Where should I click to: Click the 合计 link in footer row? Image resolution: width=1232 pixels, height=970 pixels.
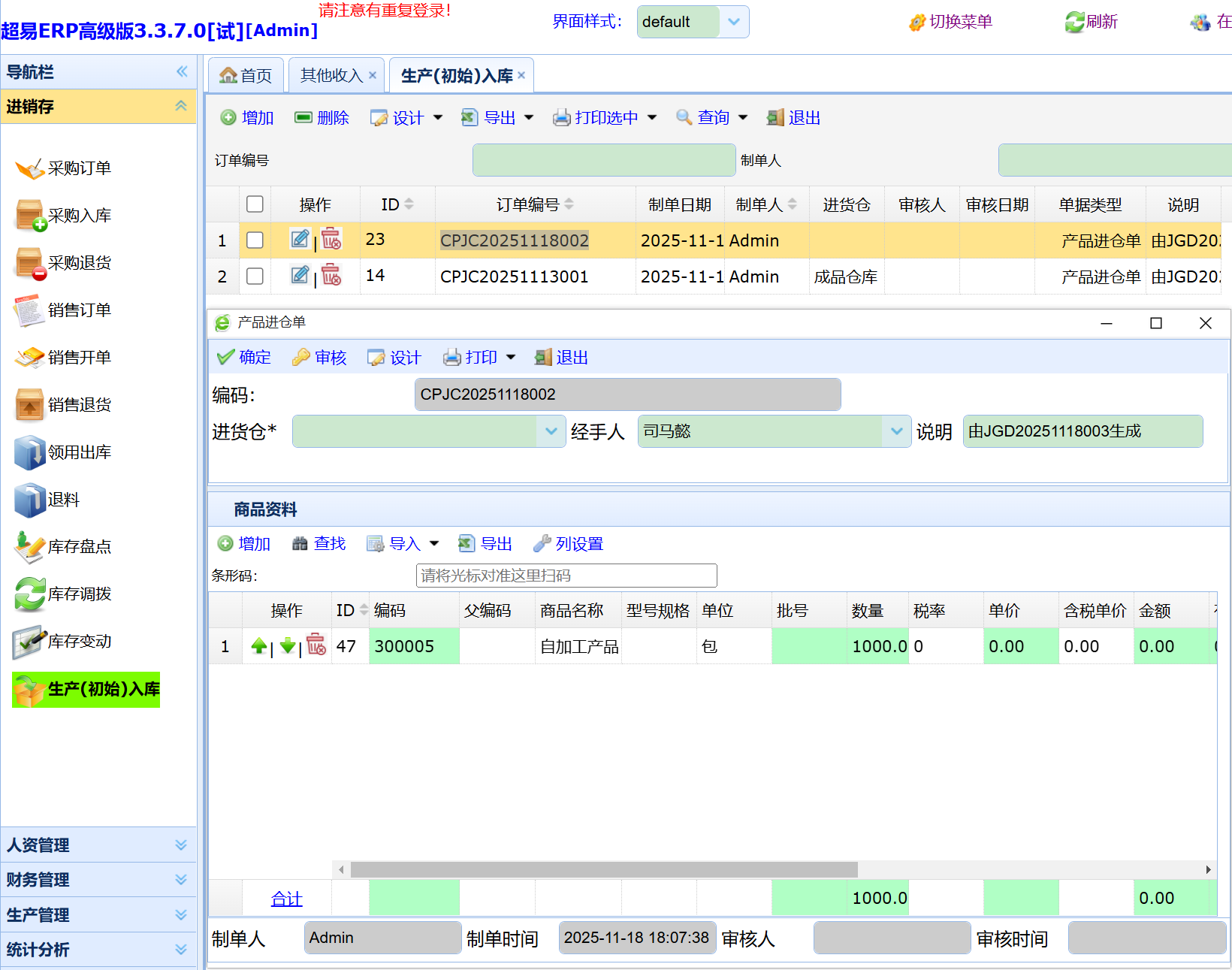click(x=286, y=899)
